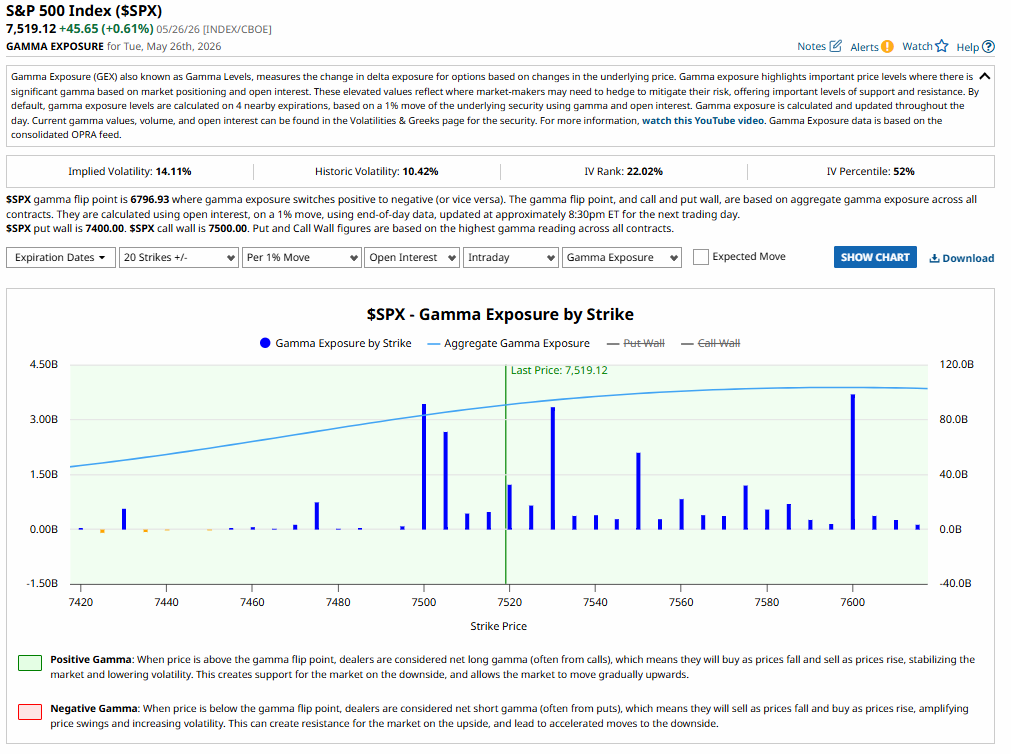Open the watch this YouTube video link
Image resolution: width=1011 pixels, height=754 pixels.
(703, 121)
